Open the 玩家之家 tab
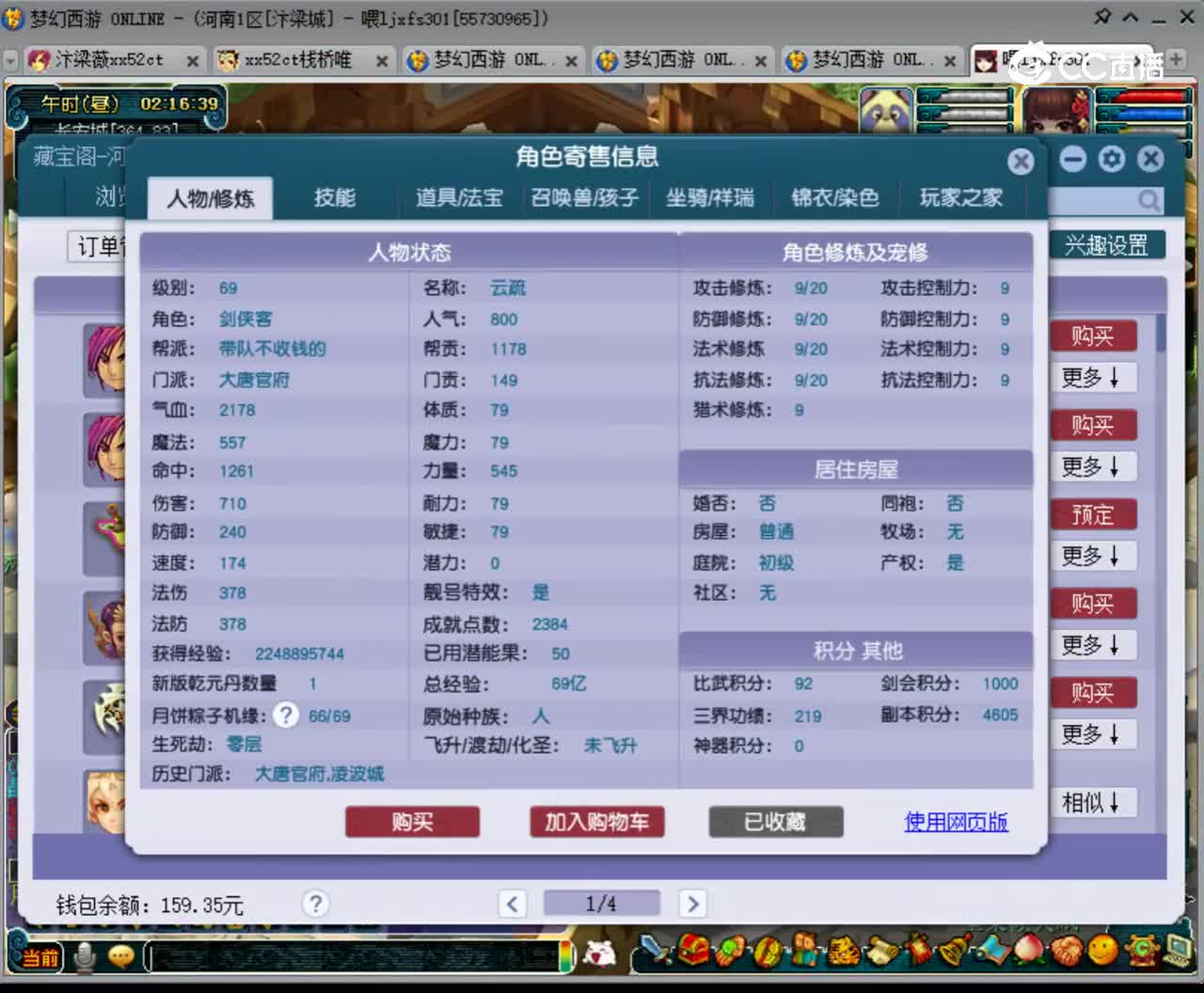The height and width of the screenshot is (993, 1204). [960, 197]
